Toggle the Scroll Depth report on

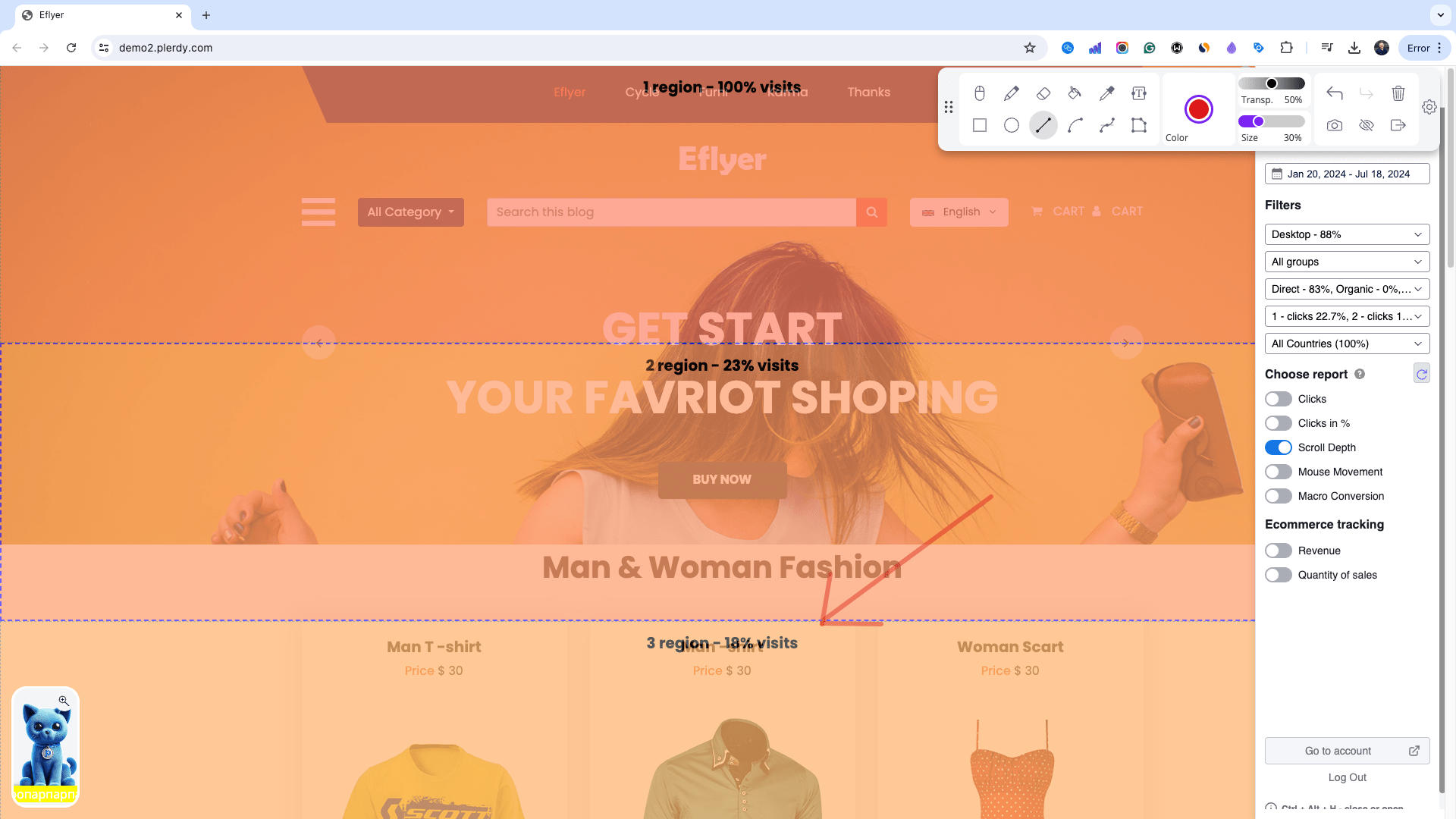point(1278,447)
